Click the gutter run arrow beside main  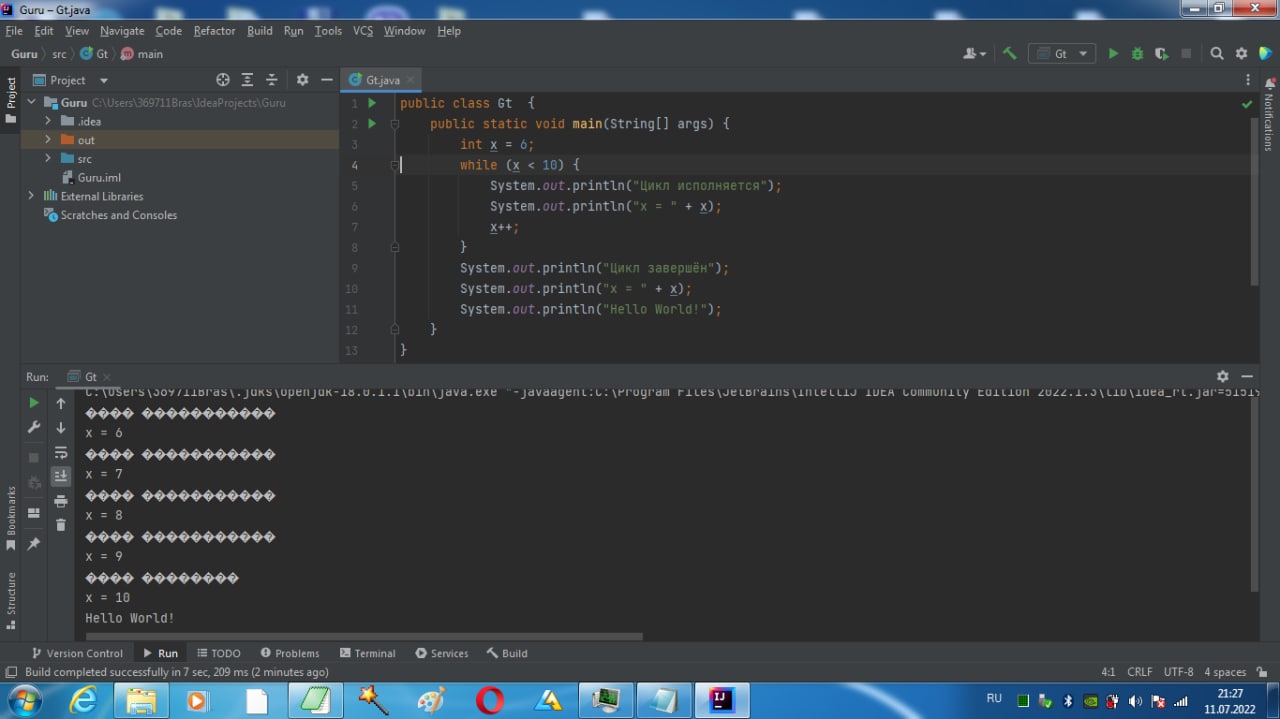(372, 124)
